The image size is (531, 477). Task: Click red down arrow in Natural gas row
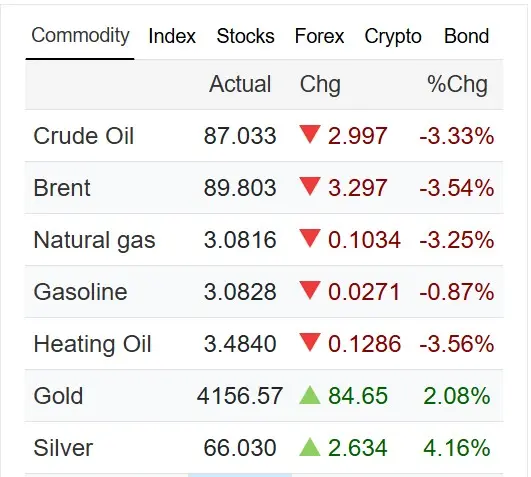[x=310, y=238]
